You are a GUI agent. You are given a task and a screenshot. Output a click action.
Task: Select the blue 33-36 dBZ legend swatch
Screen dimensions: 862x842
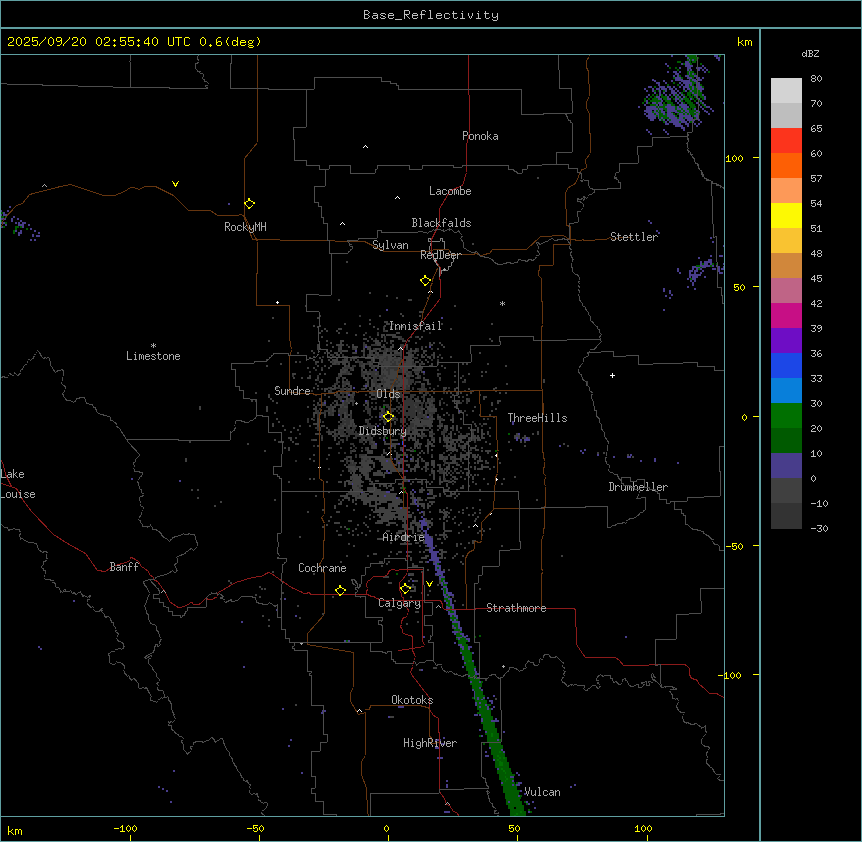coord(786,365)
